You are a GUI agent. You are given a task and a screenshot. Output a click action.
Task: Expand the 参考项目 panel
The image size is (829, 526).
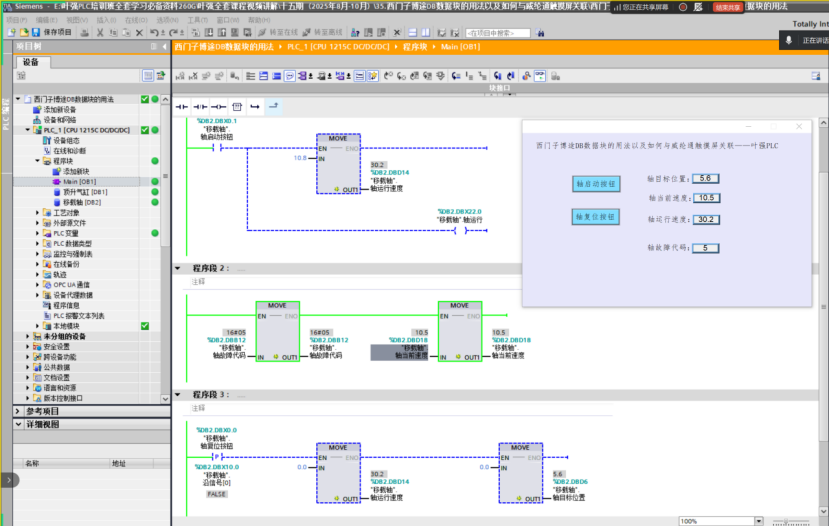(x=18, y=411)
